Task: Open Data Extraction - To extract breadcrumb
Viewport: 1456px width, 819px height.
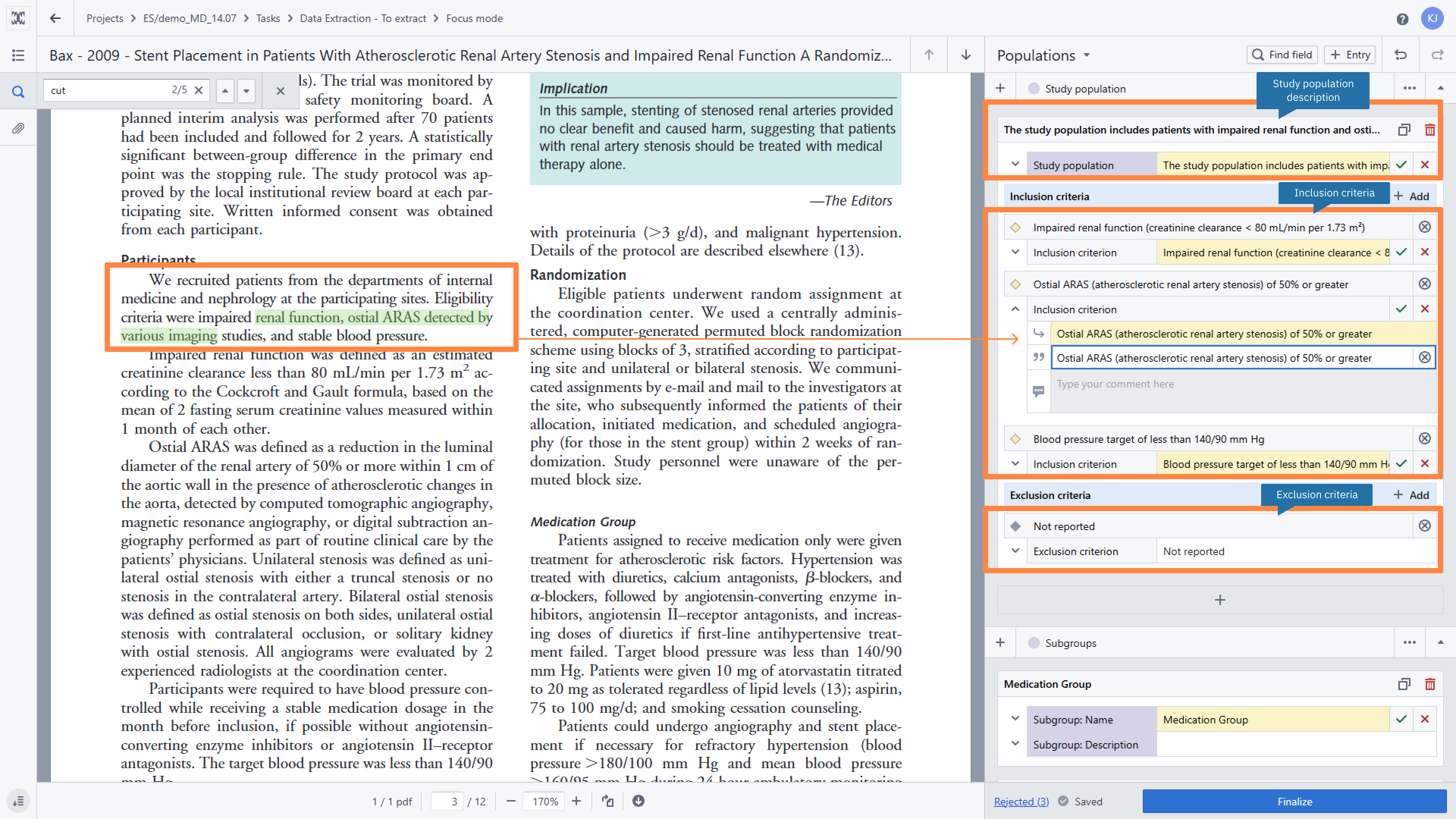Action: pos(363,18)
